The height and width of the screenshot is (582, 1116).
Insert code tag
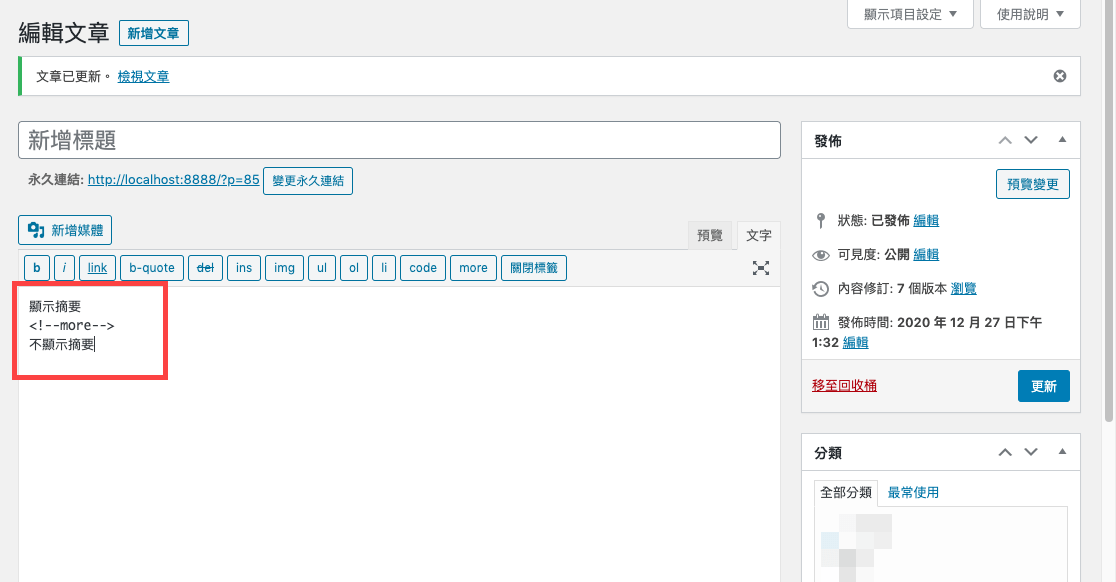tap(423, 268)
